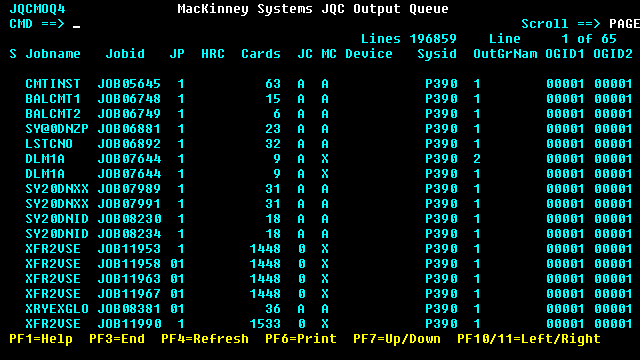Click the Device column header
Image resolution: width=640 pixels, height=360 pixels.
(369, 54)
